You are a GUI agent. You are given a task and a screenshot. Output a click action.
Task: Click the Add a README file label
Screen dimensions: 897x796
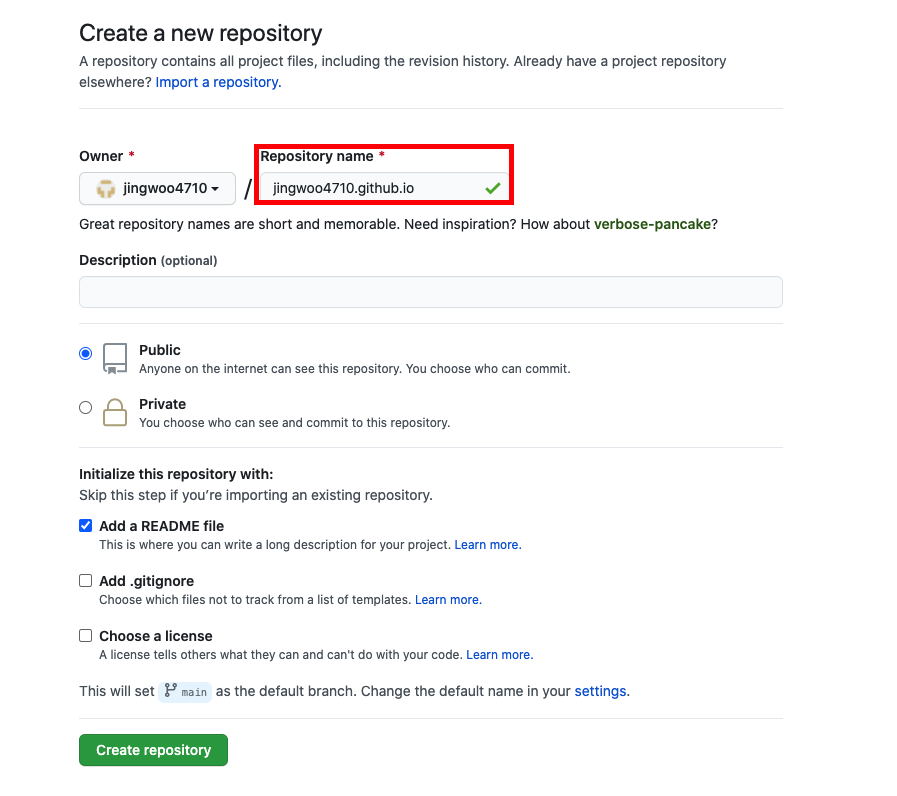point(161,526)
